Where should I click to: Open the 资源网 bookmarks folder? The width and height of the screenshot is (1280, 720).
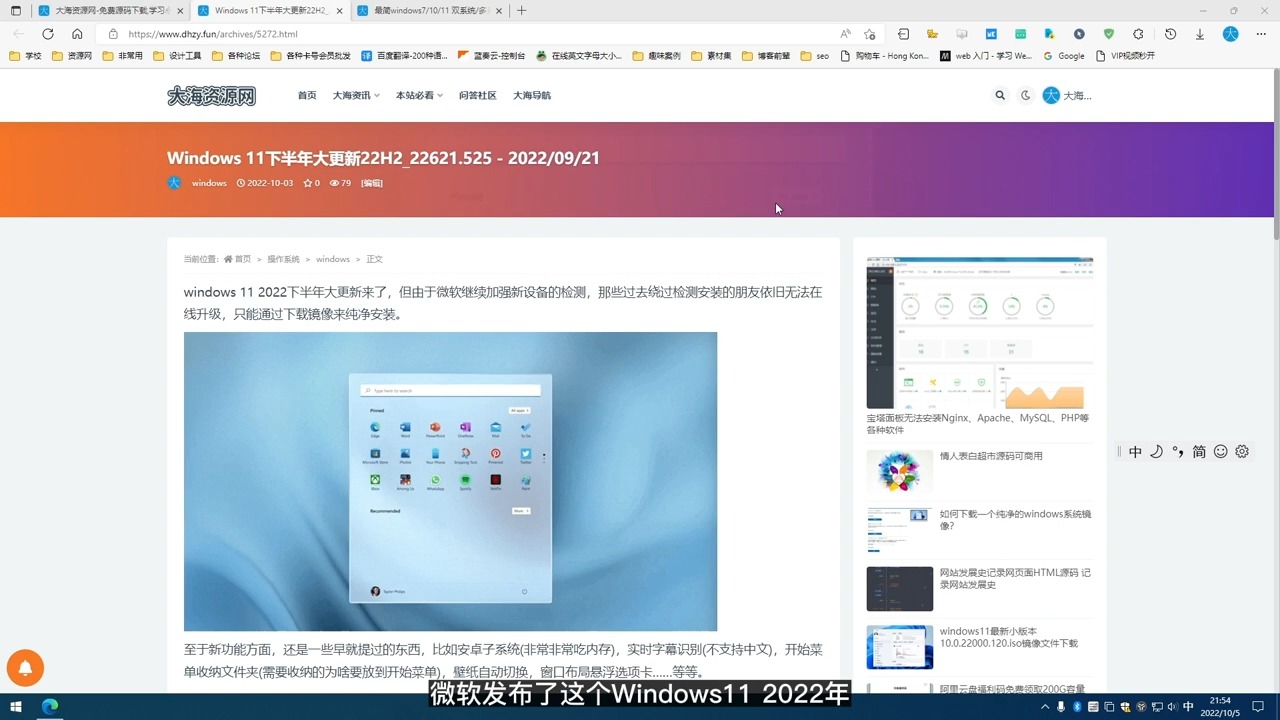click(72, 56)
